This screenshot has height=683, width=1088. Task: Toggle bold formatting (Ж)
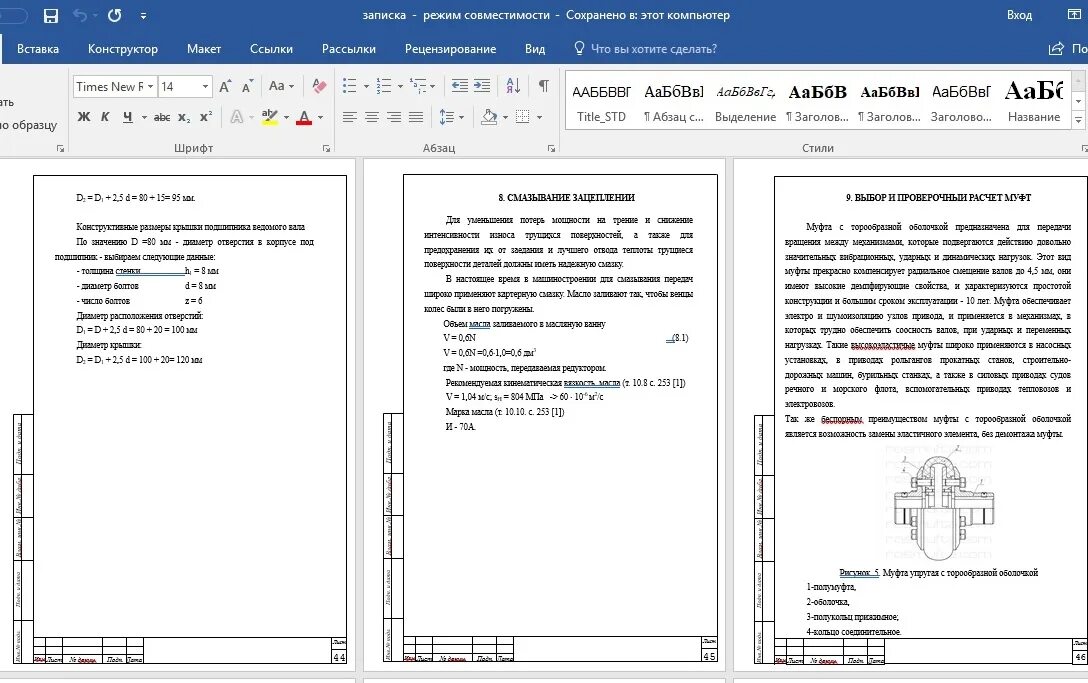(84, 117)
